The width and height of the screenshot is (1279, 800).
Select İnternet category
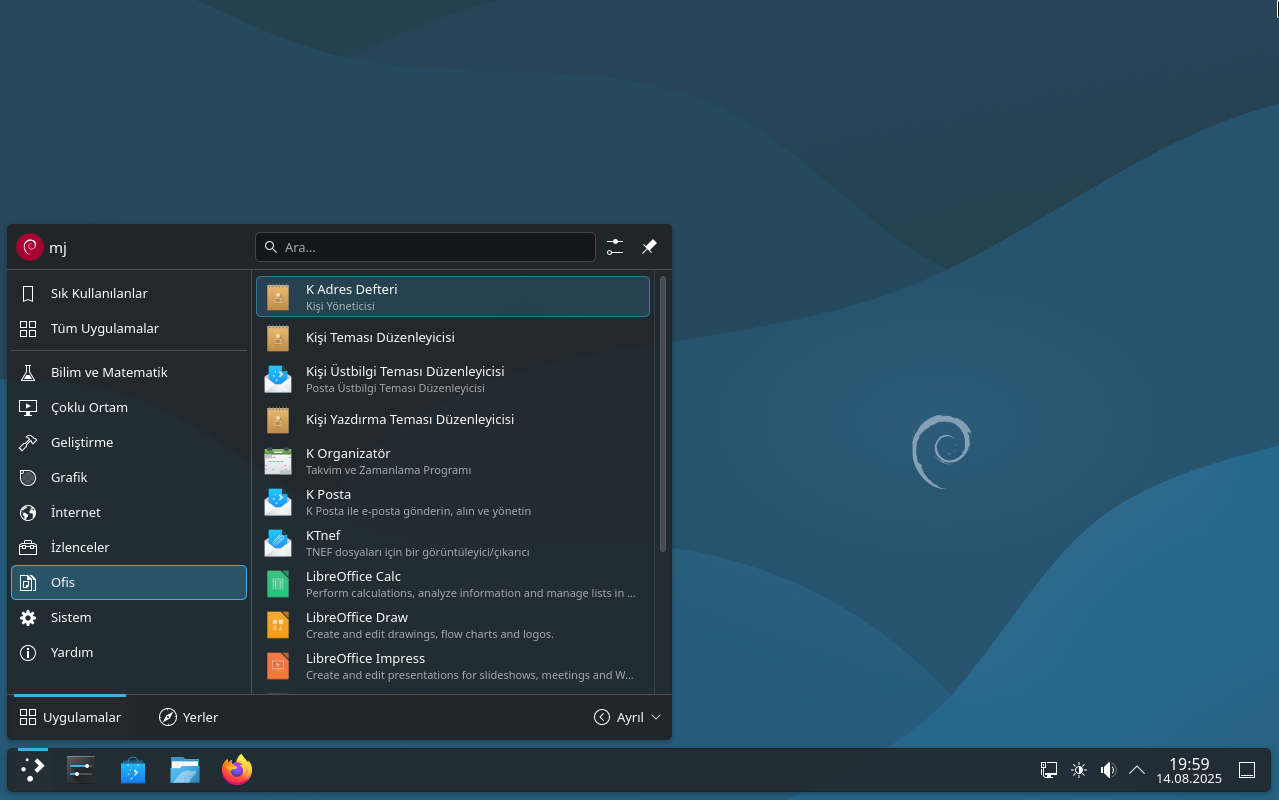[129, 513]
